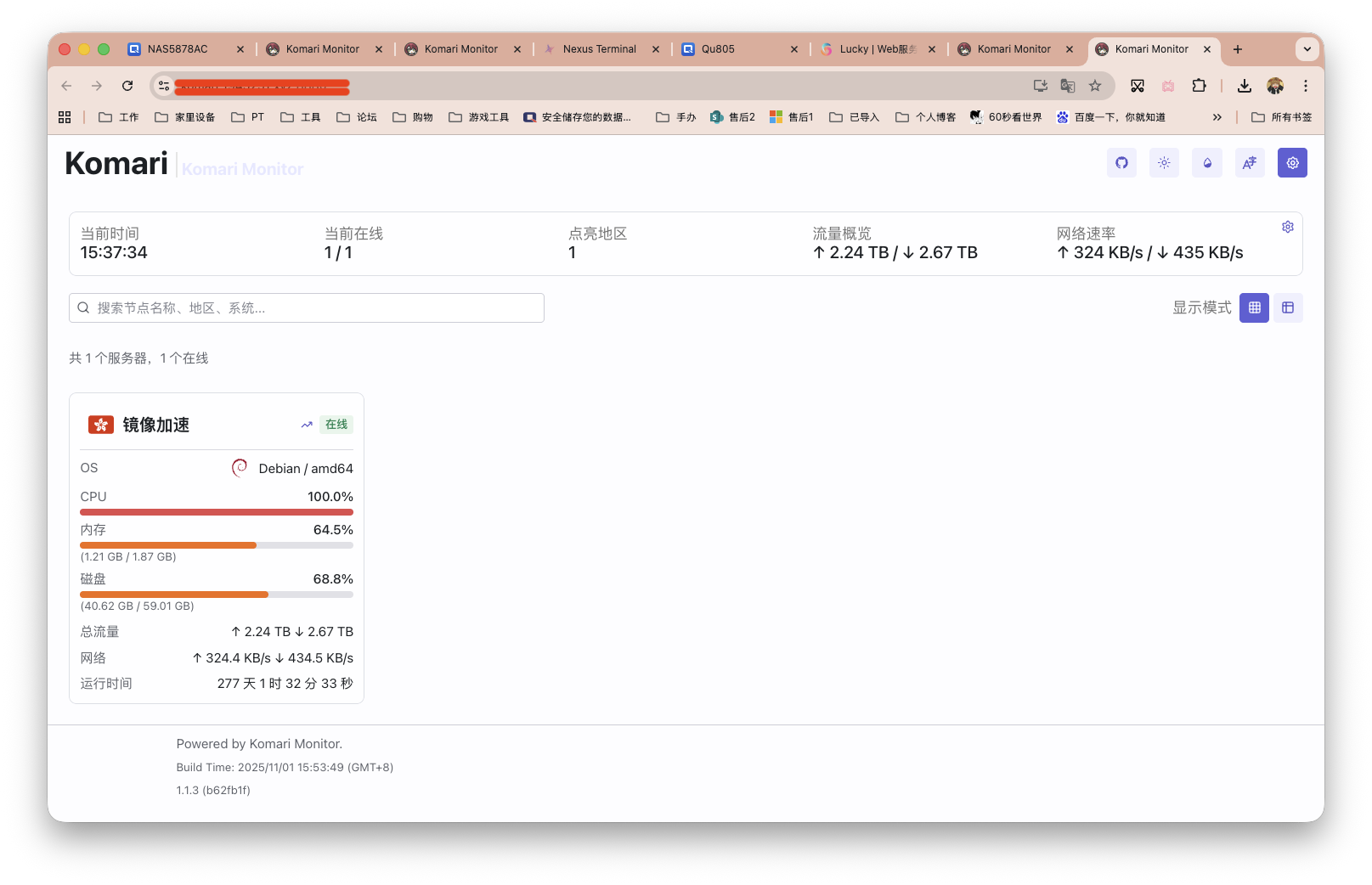Open the color appearance droplet icon
This screenshot has height=885, width=1372.
[x=1206, y=162]
